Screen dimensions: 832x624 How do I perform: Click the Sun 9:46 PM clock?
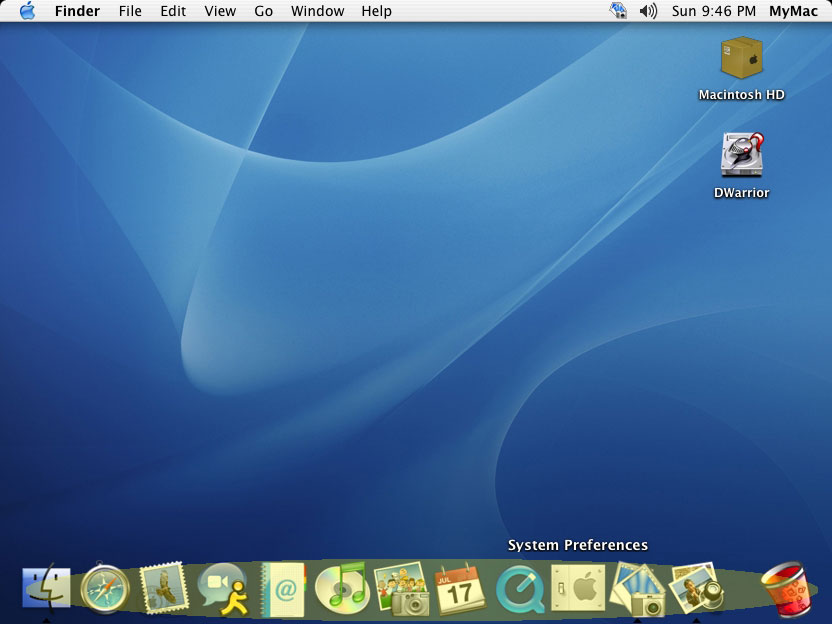point(713,11)
